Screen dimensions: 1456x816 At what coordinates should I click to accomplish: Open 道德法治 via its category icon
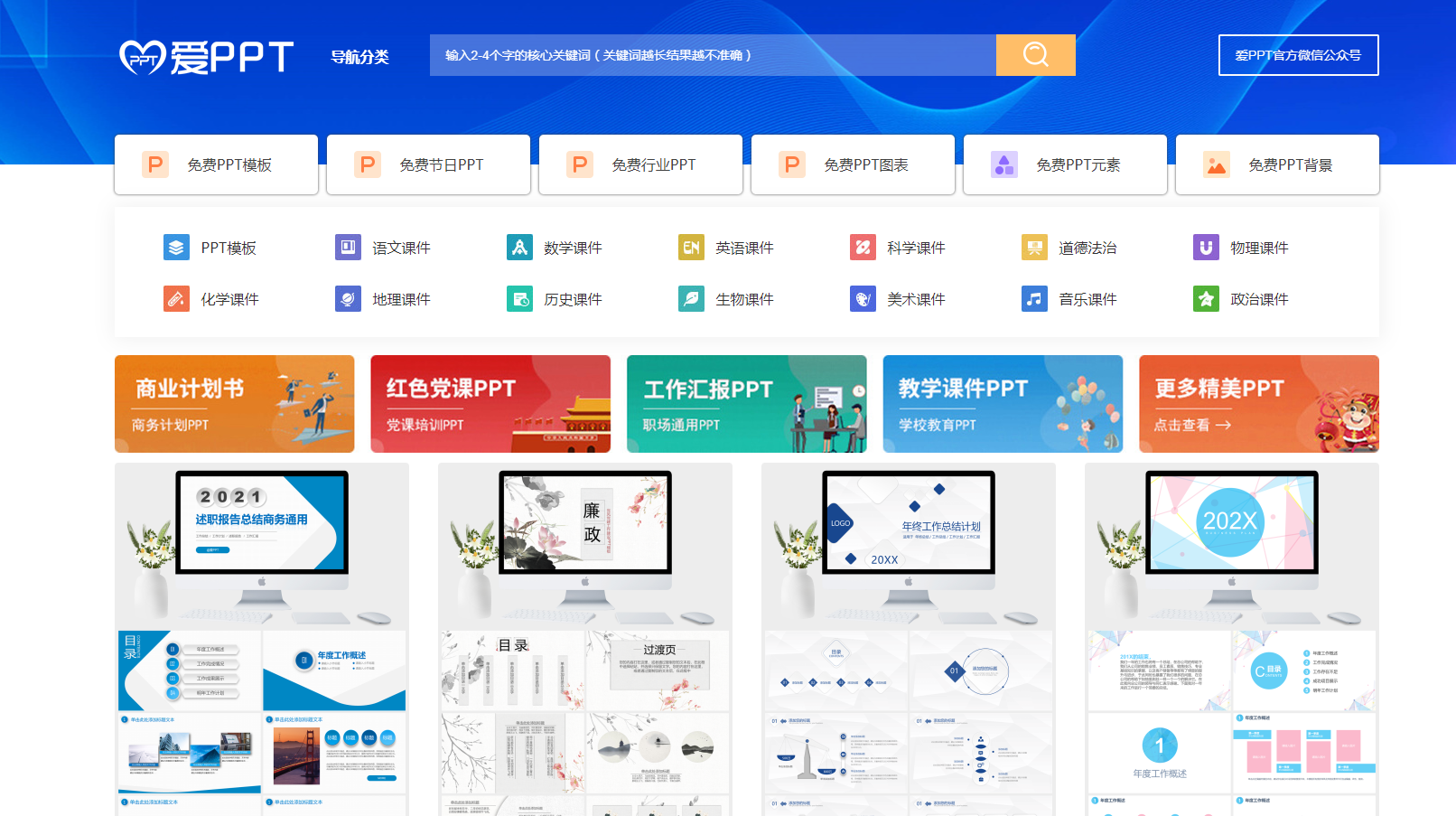point(1033,247)
